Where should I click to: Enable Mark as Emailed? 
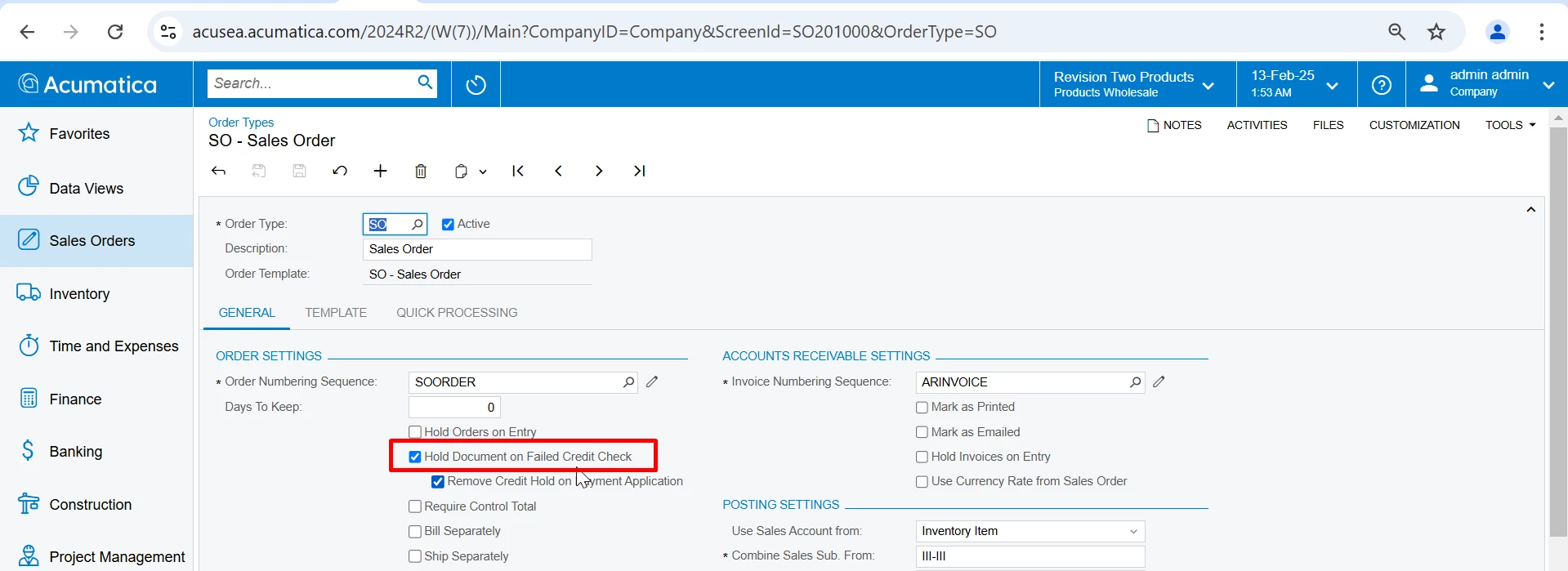pyautogui.click(x=922, y=432)
